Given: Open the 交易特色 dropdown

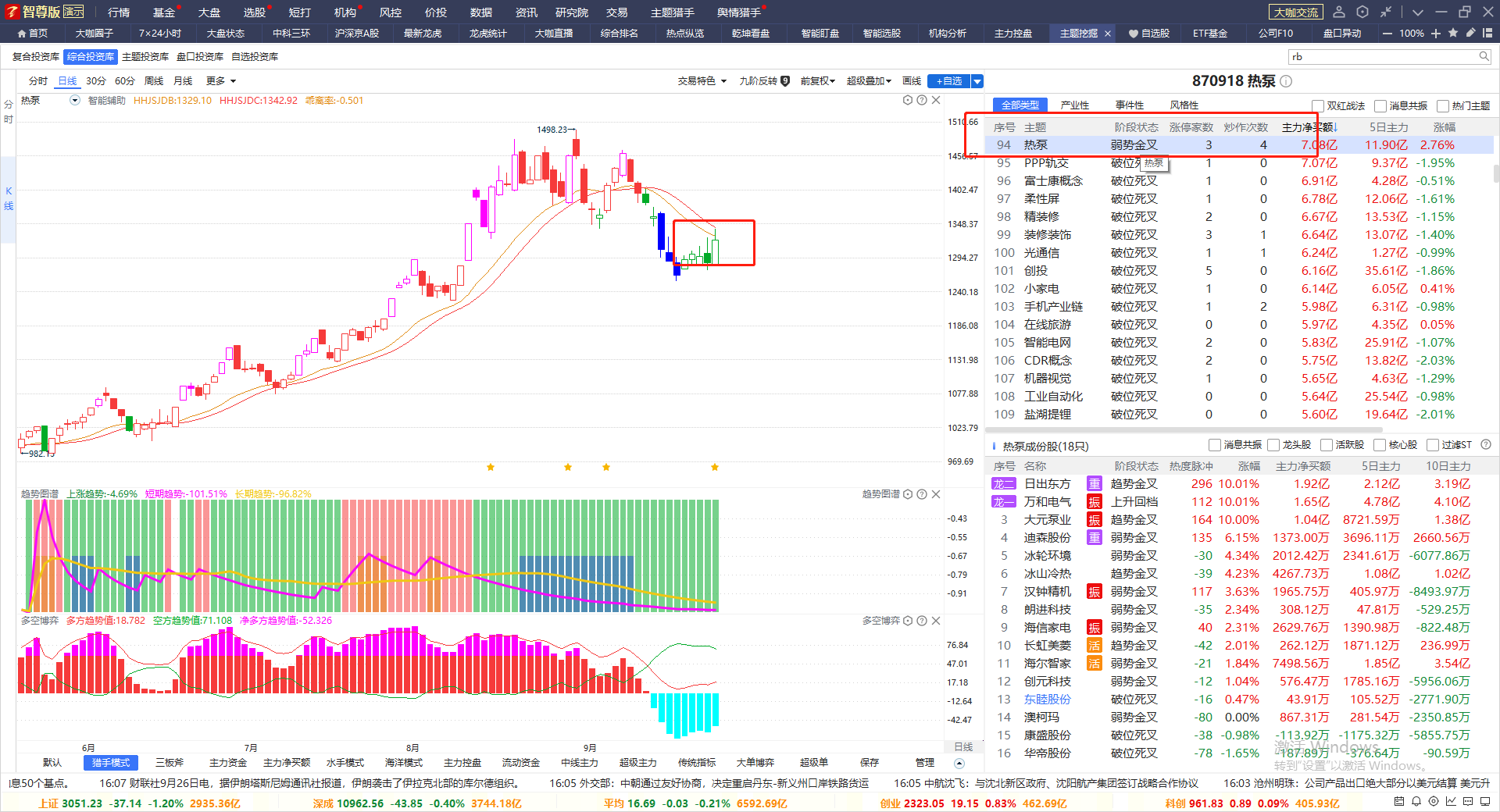Looking at the screenshot, I should tap(702, 81).
